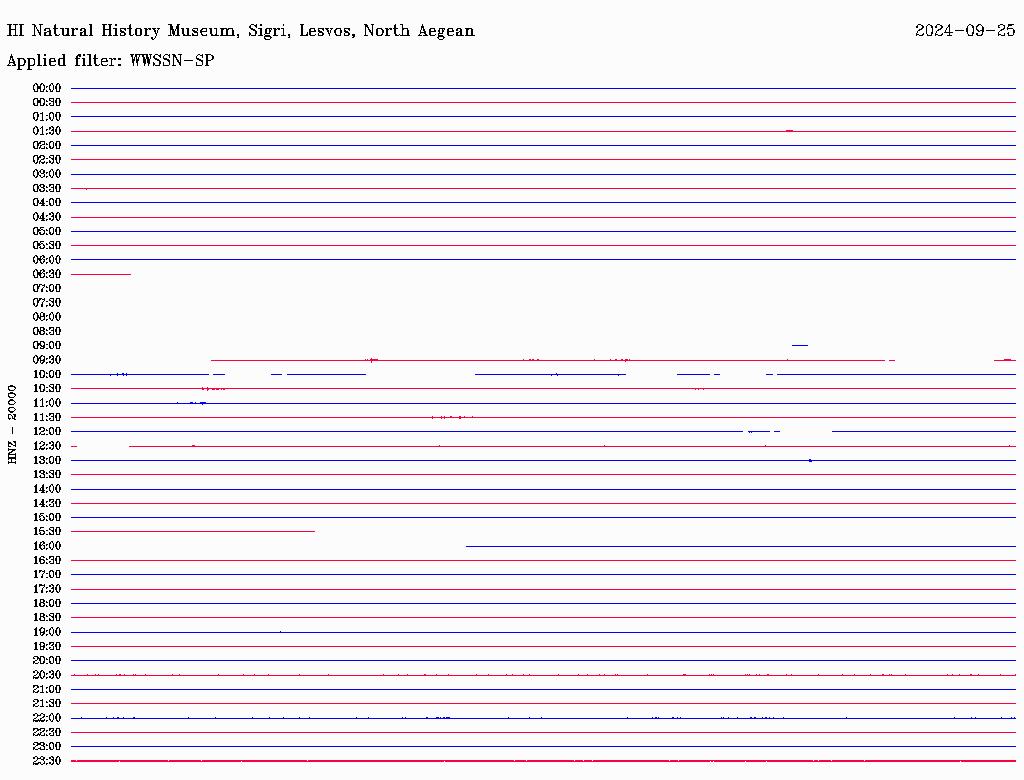Select the 22:30 time label
The image size is (1024, 780).
(x=47, y=732)
